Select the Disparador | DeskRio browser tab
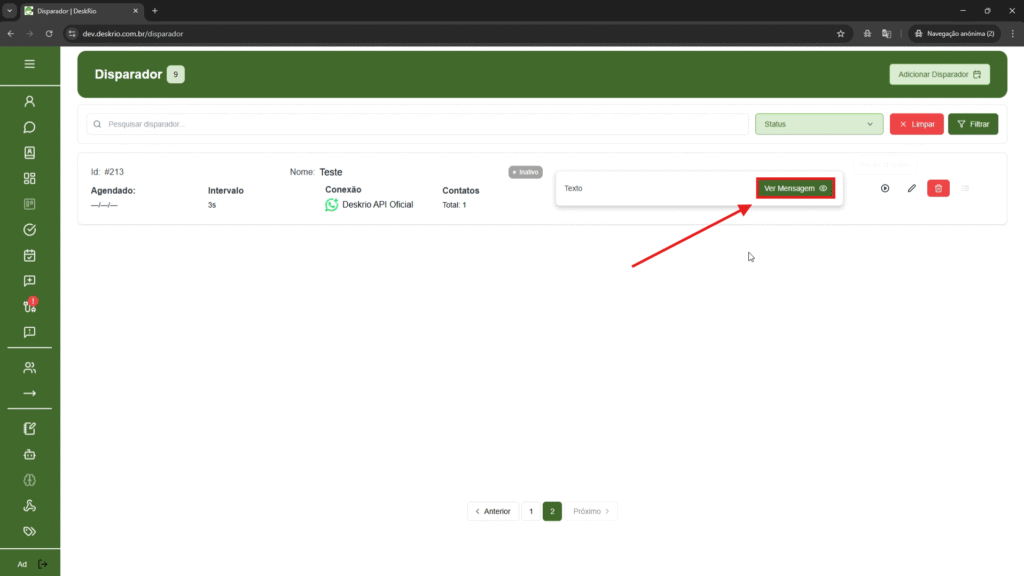 pyautogui.click(x=80, y=11)
